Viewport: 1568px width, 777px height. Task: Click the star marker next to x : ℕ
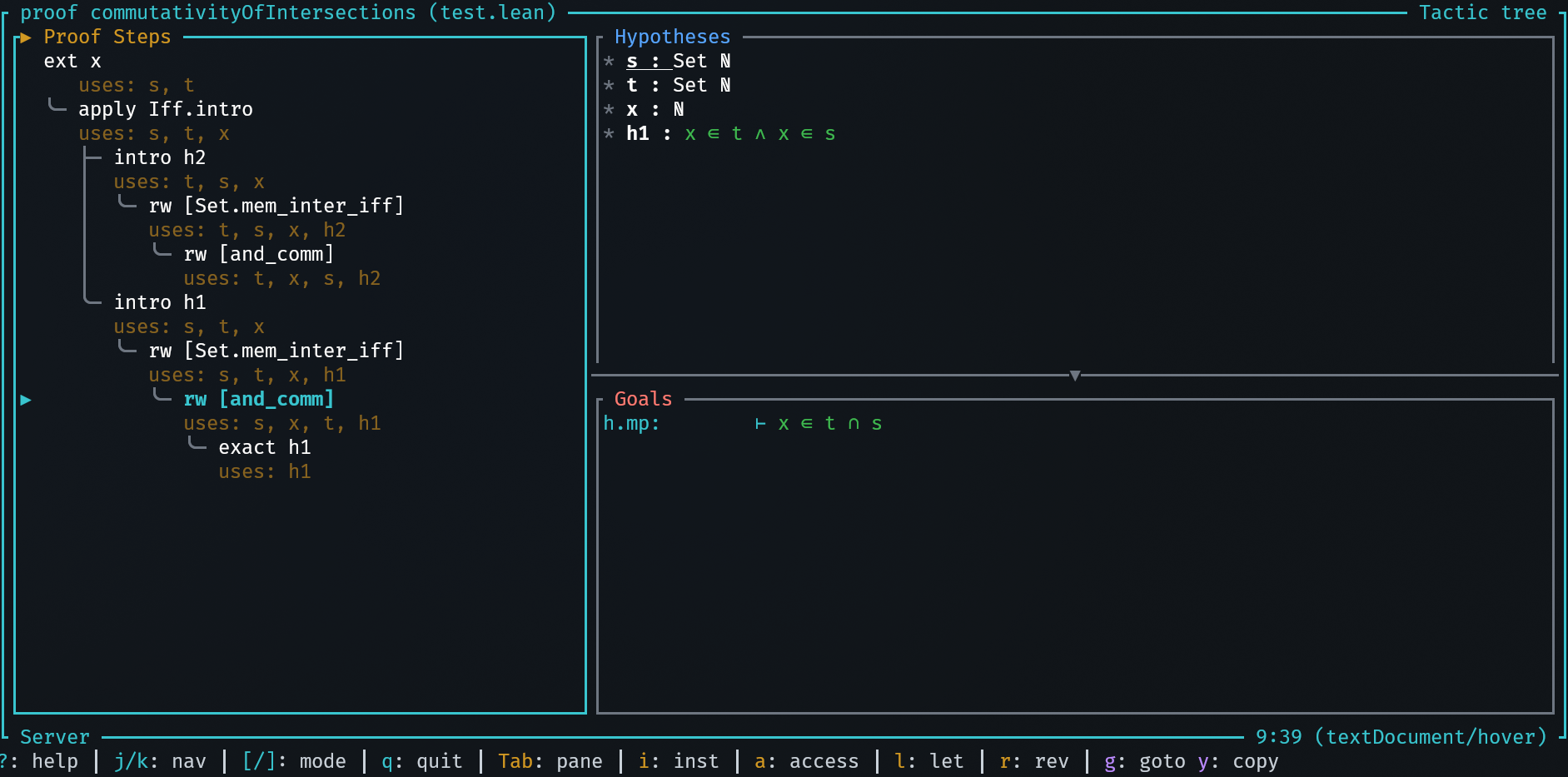[x=609, y=110]
